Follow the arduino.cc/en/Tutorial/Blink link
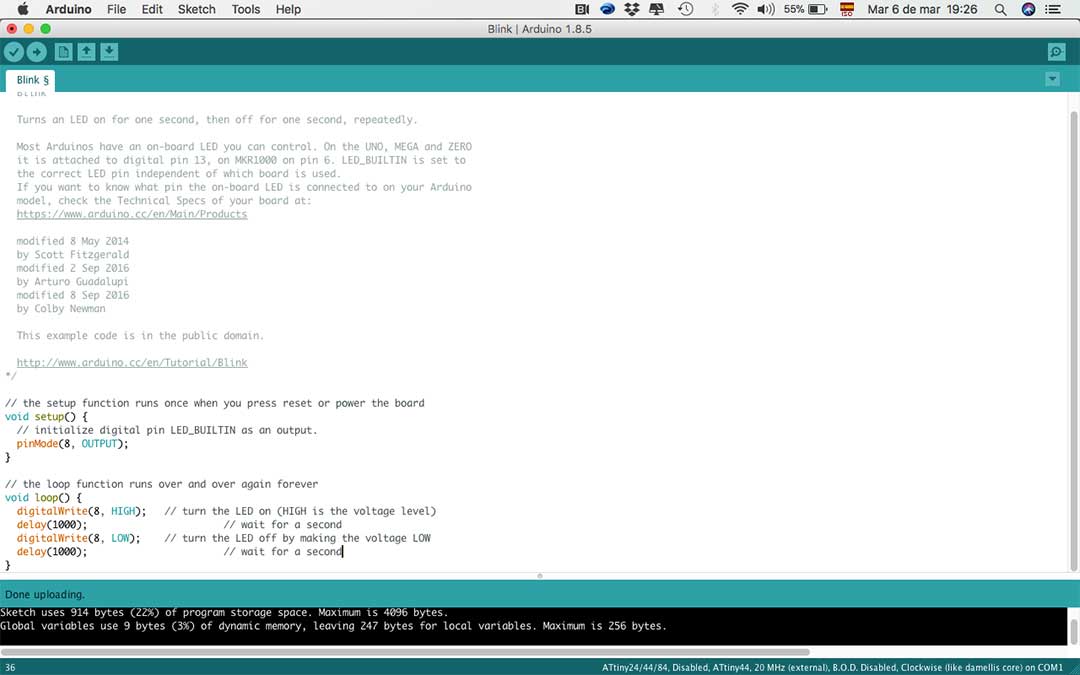Screen dimensions: 1080x675 (132, 362)
